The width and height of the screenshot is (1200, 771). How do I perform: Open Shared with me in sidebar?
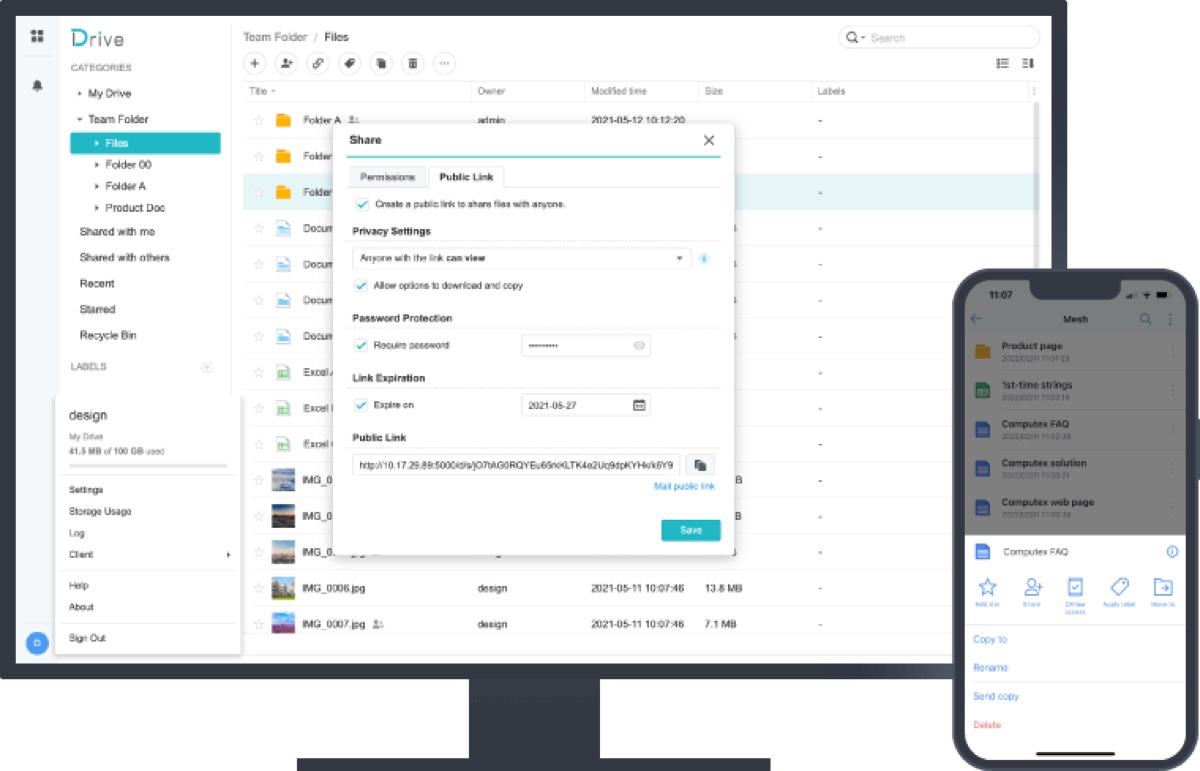tap(117, 231)
